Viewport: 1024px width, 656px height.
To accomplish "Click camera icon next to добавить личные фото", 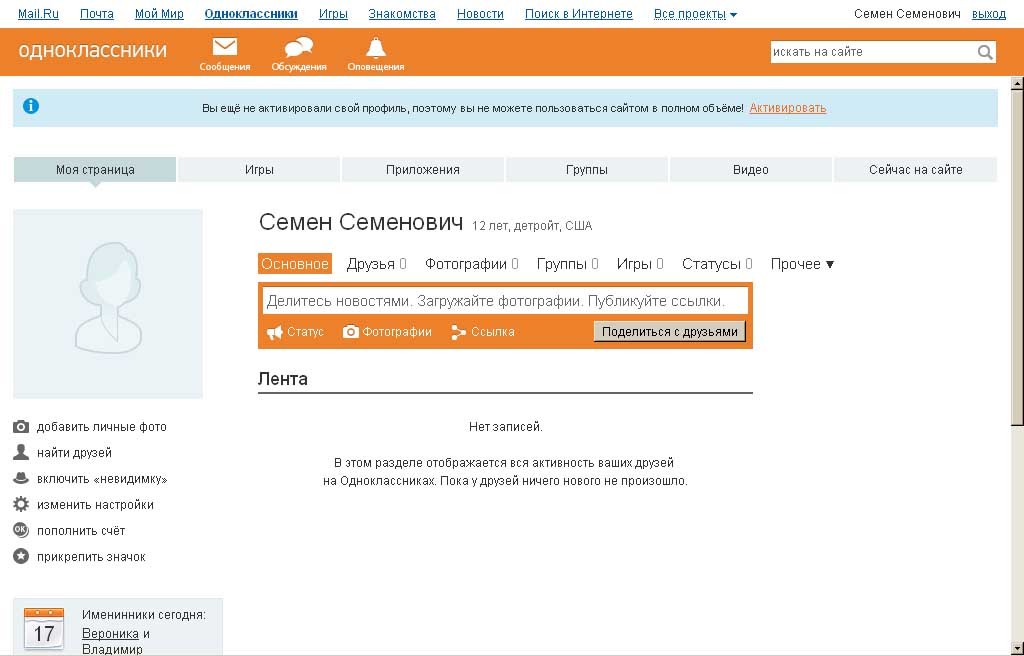I will [x=21, y=427].
